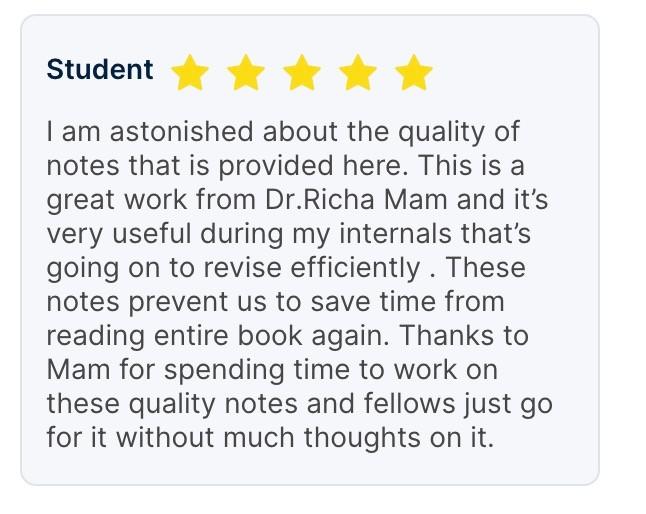Select the second yellow rating star
This screenshot has height=514, width=646.
point(246,72)
